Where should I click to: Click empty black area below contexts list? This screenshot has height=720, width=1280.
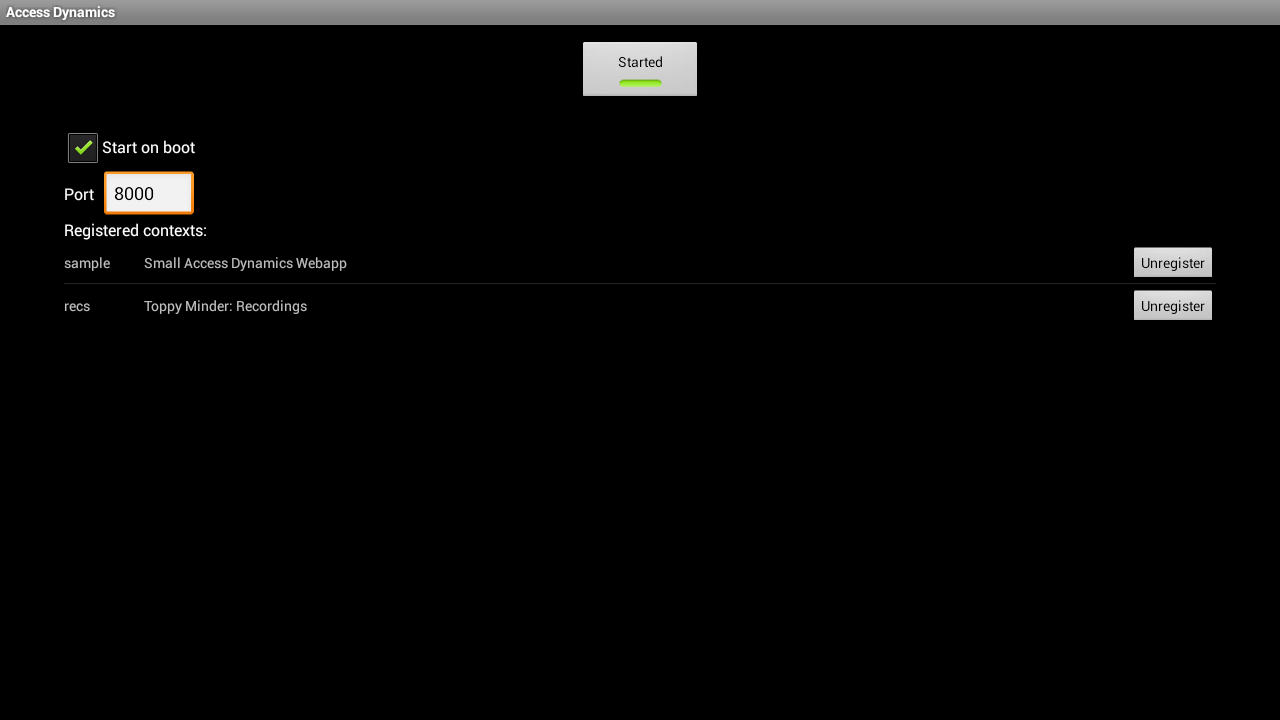coord(640,520)
